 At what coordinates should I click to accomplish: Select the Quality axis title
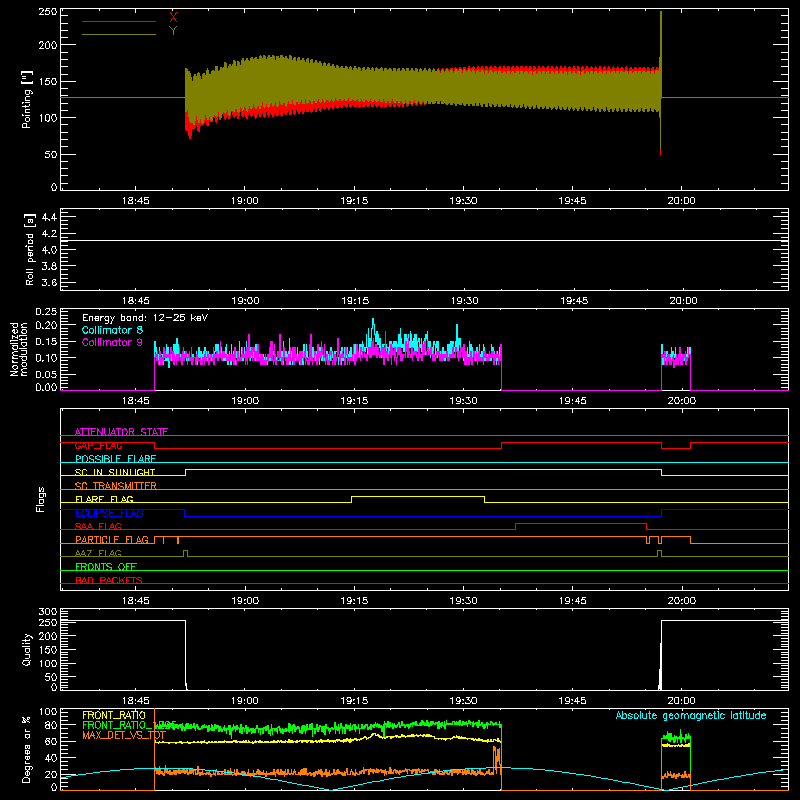27,649
